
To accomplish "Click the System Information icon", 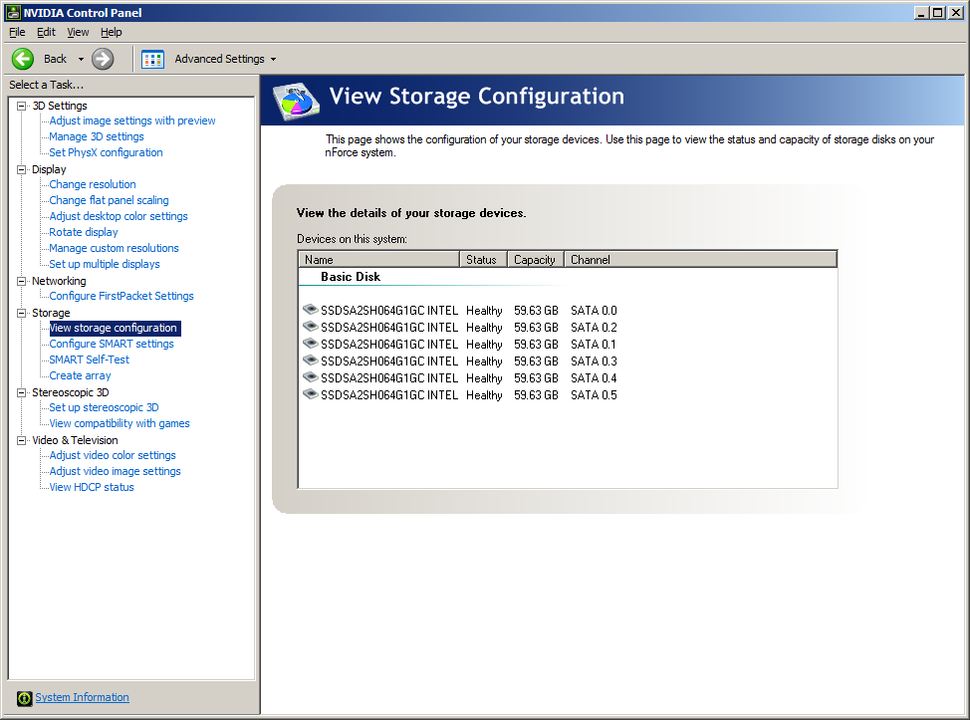I will point(24,698).
